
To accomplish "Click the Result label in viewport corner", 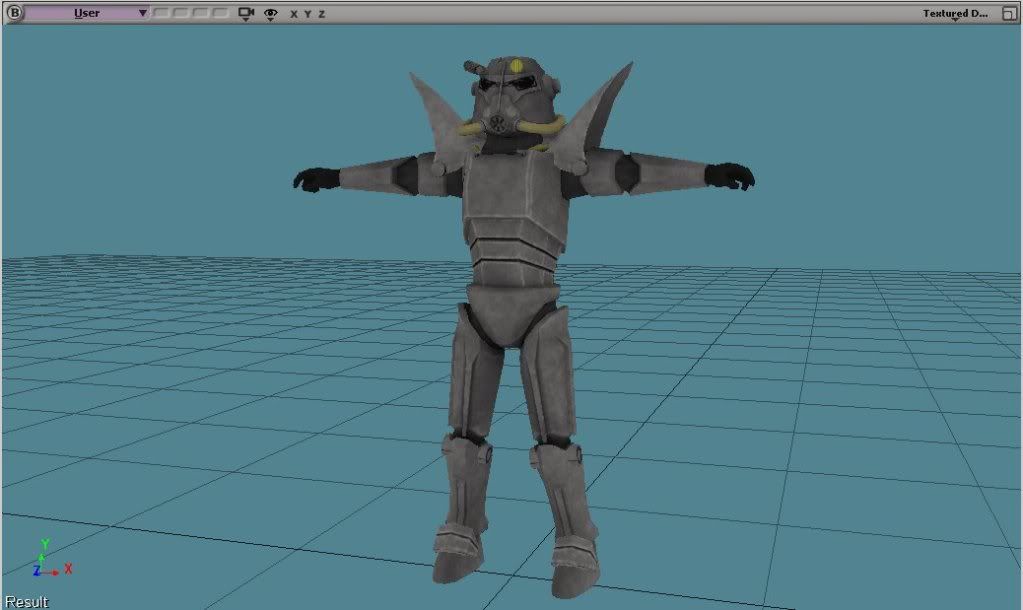I will [27, 602].
